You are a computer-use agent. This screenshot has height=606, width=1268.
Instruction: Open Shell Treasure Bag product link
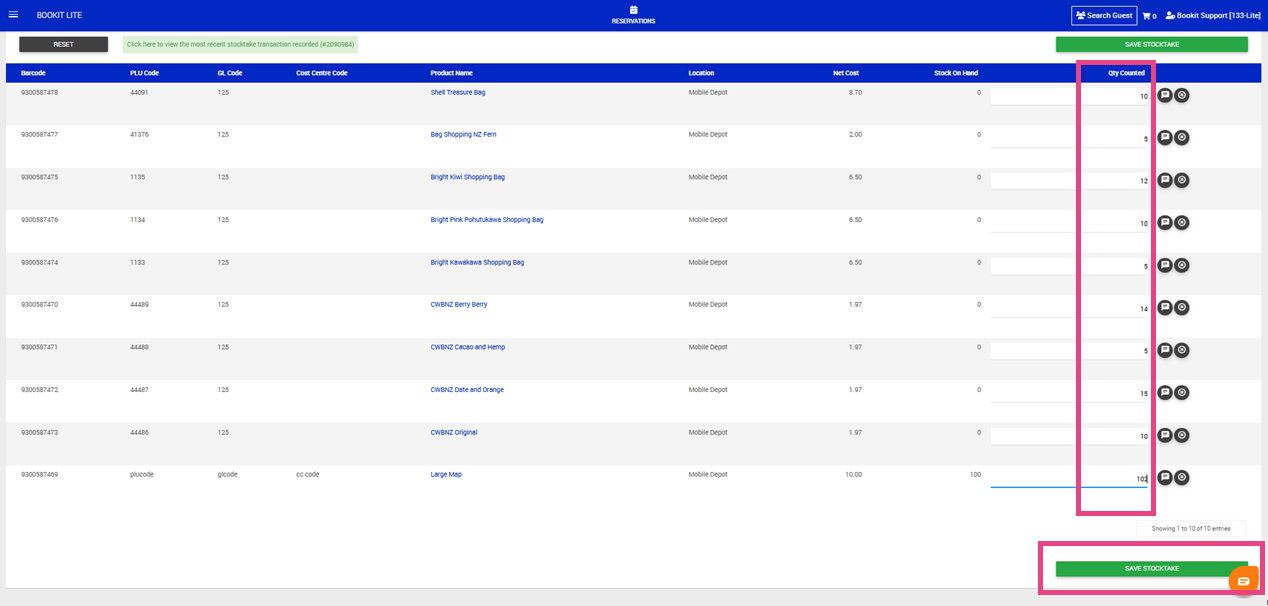tap(458, 92)
